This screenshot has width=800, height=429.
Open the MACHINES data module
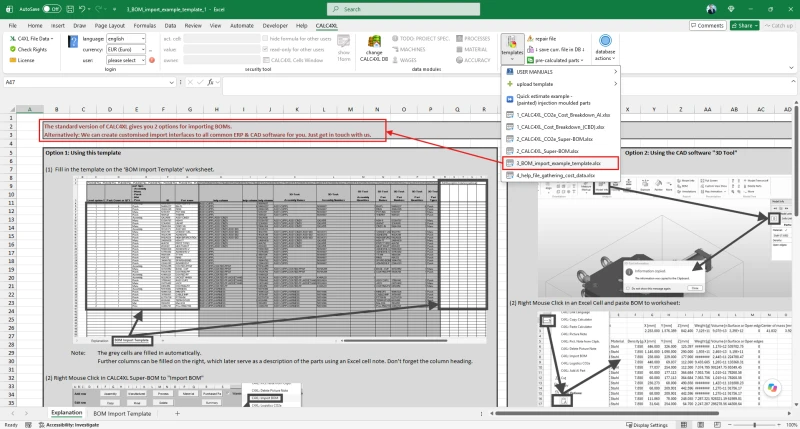pos(408,49)
